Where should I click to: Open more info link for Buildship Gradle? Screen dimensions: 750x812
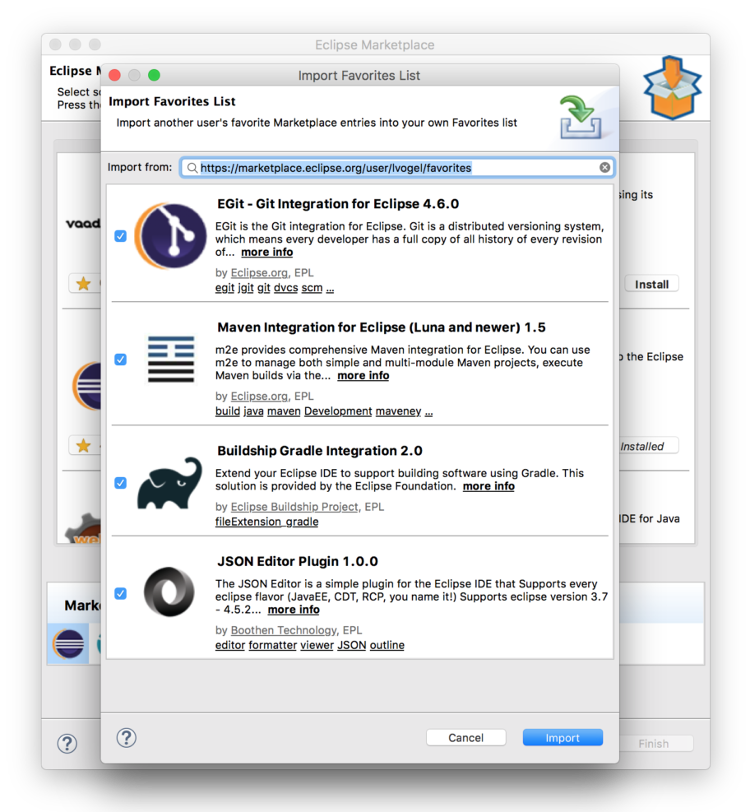[x=488, y=486]
